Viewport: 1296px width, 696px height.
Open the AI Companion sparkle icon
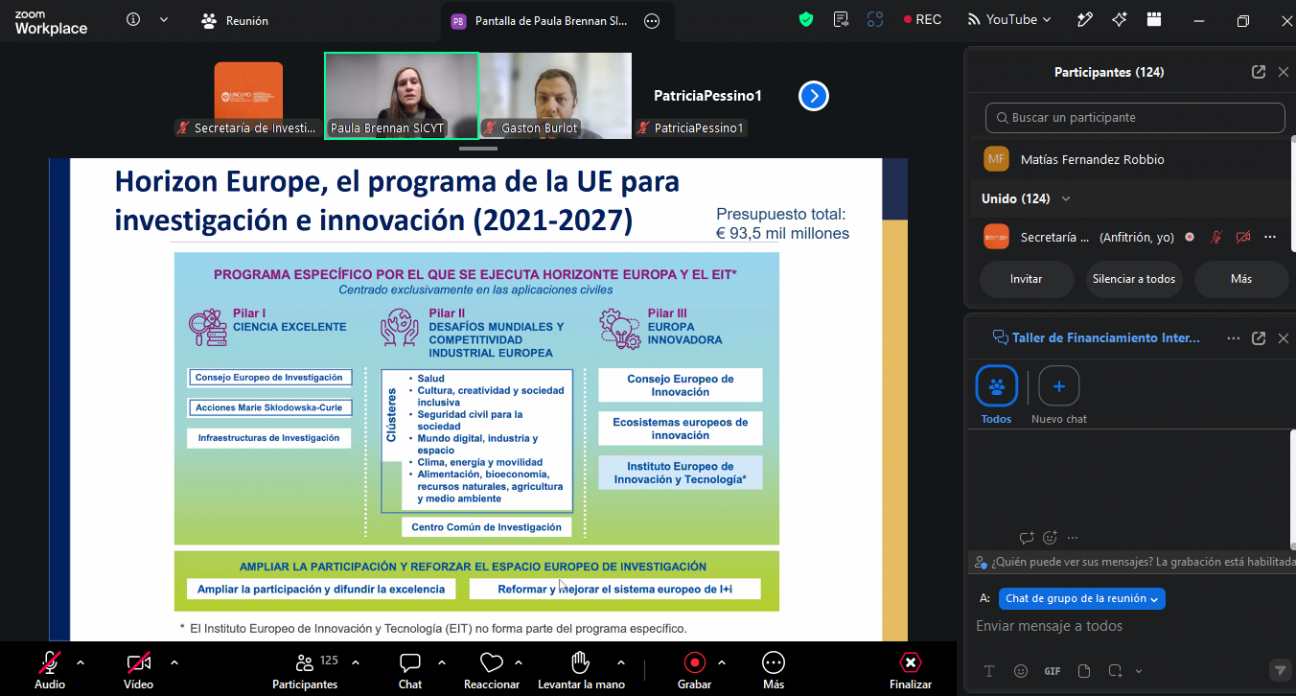pyautogui.click(x=1119, y=20)
